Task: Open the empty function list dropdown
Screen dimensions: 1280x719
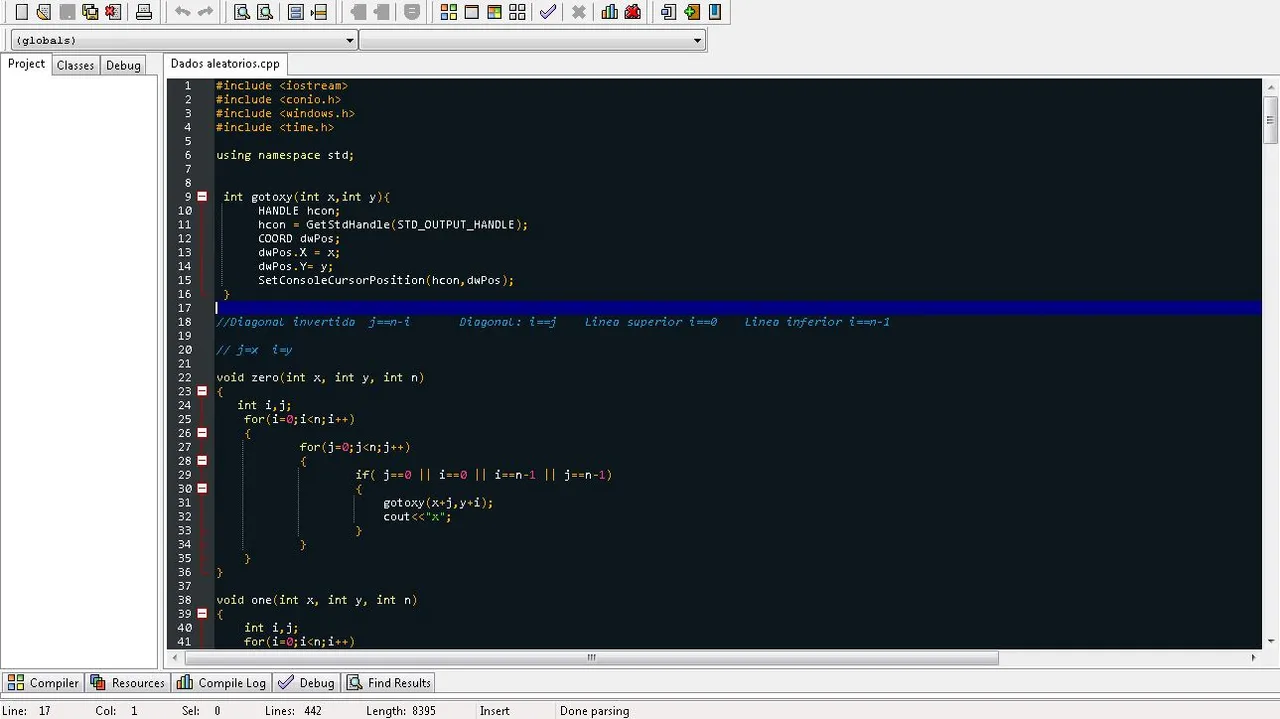Action: click(x=532, y=40)
